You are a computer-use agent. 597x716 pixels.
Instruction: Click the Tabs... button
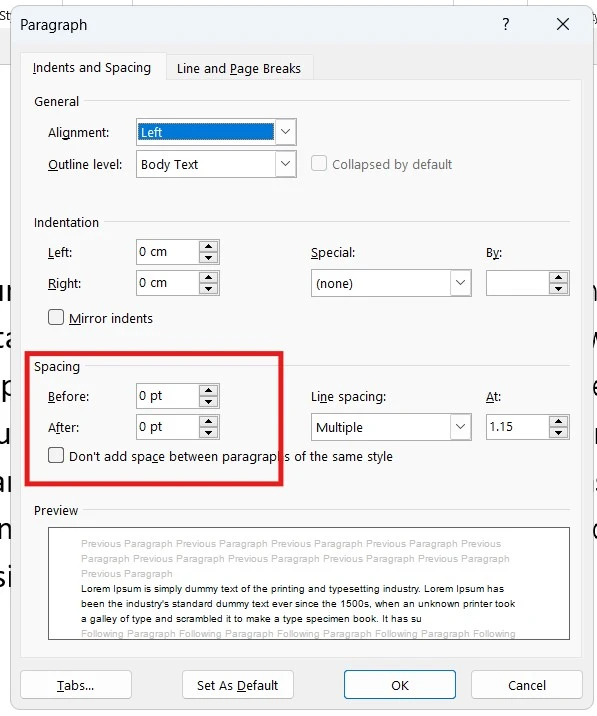(x=76, y=685)
